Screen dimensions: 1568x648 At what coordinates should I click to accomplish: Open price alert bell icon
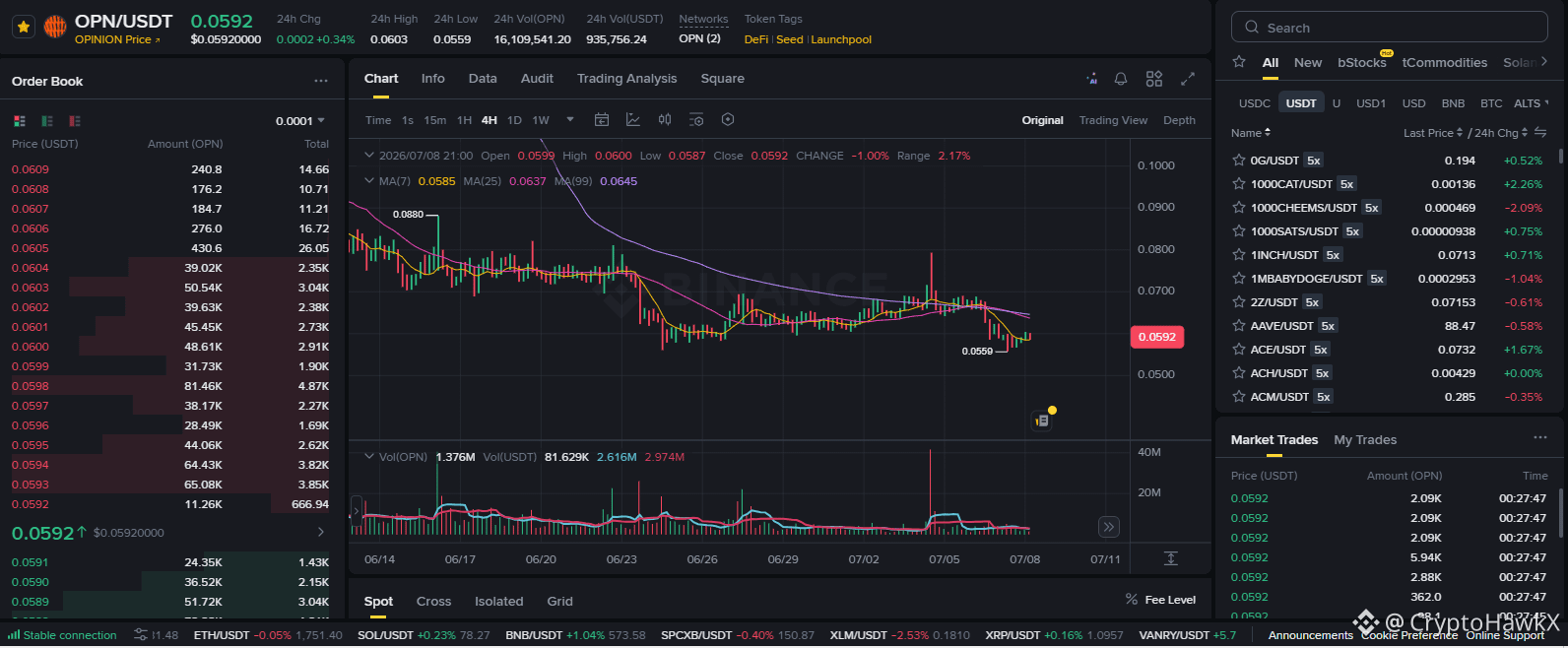point(1121,79)
